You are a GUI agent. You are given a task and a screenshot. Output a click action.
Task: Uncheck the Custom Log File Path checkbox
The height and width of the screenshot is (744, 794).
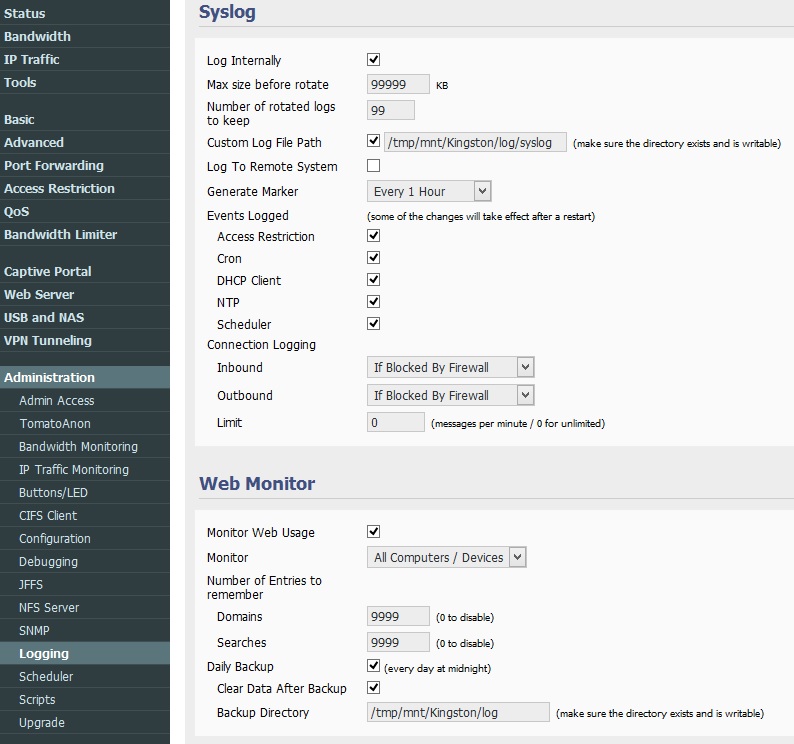(373, 141)
